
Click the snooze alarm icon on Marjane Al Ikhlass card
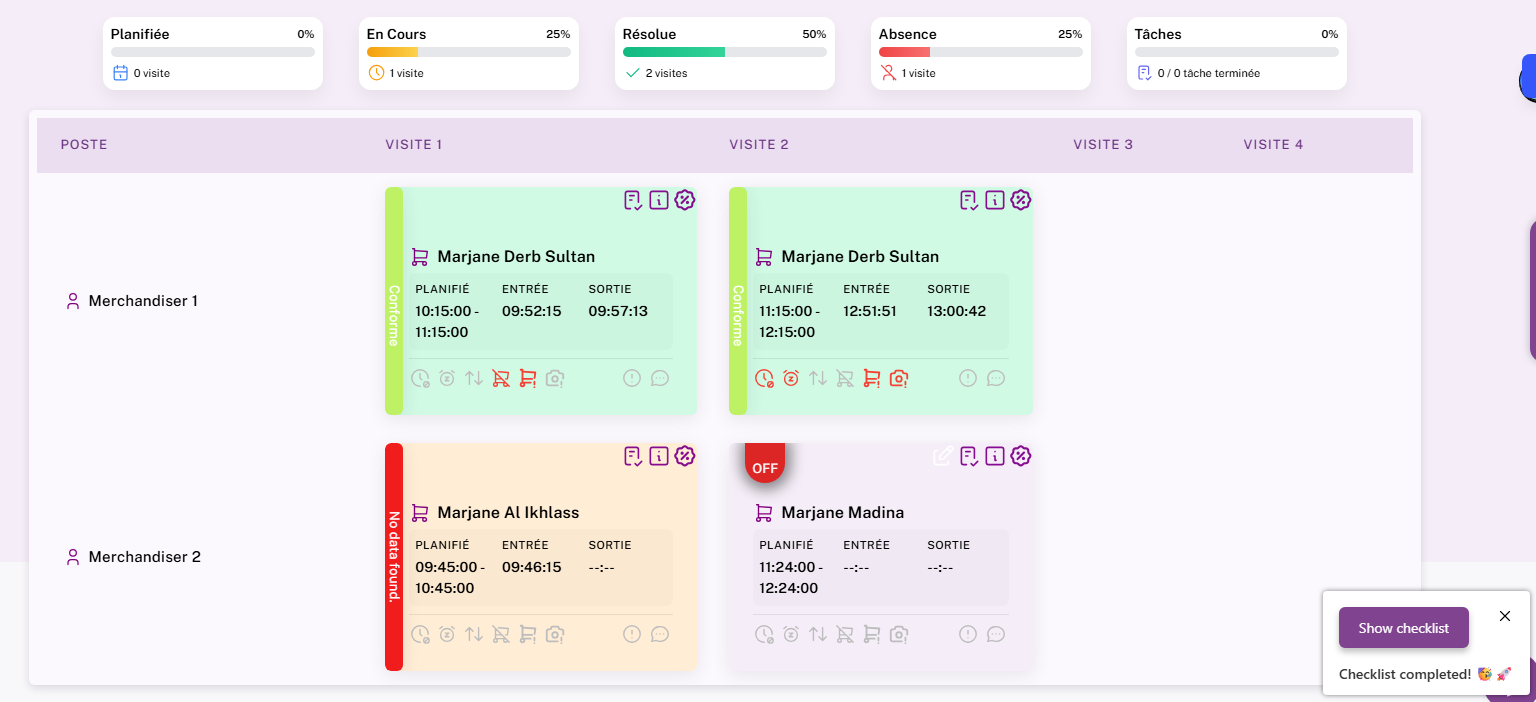coord(447,634)
